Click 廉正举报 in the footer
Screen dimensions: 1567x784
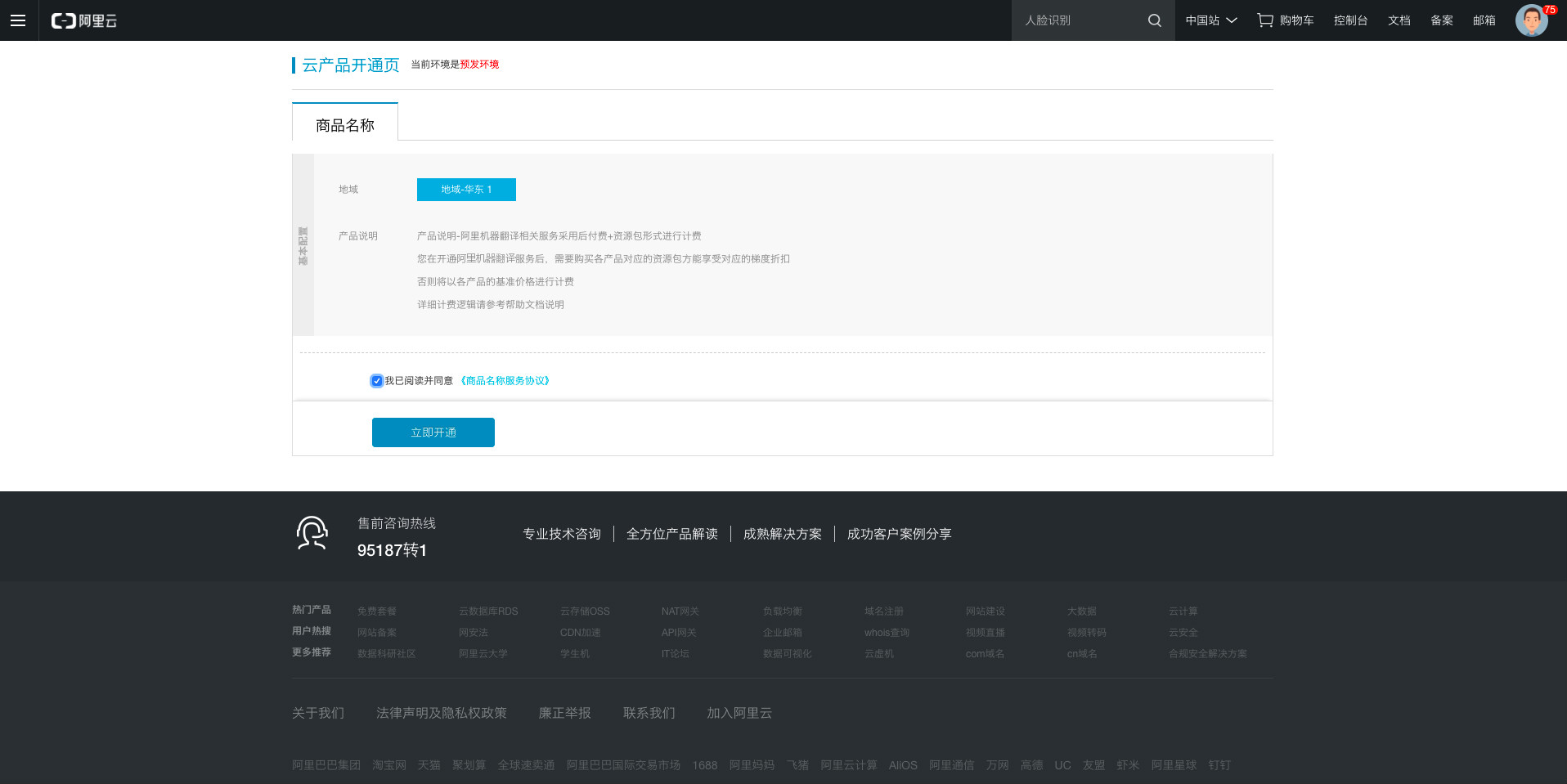pyautogui.click(x=564, y=713)
